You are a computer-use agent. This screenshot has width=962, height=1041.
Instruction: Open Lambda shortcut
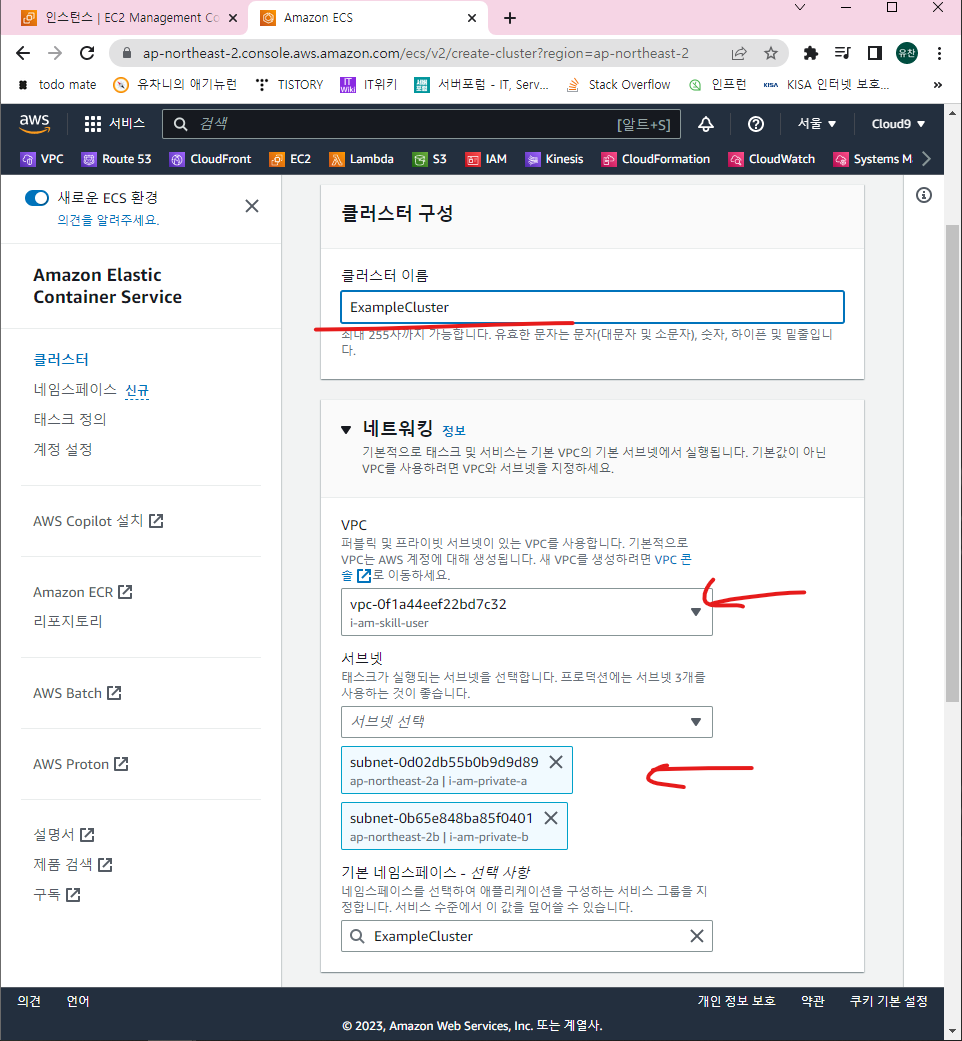362,159
